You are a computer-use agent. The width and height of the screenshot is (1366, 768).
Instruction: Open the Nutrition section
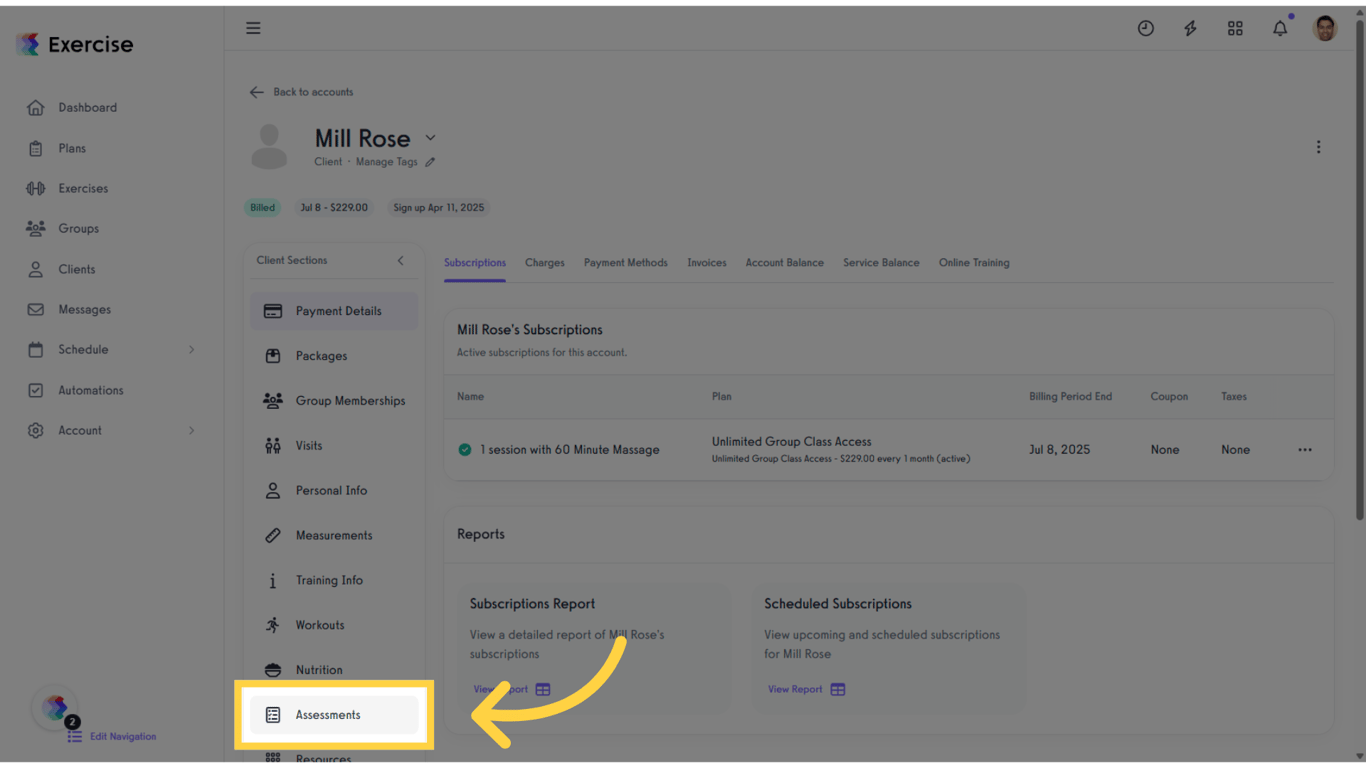pyautogui.click(x=320, y=669)
